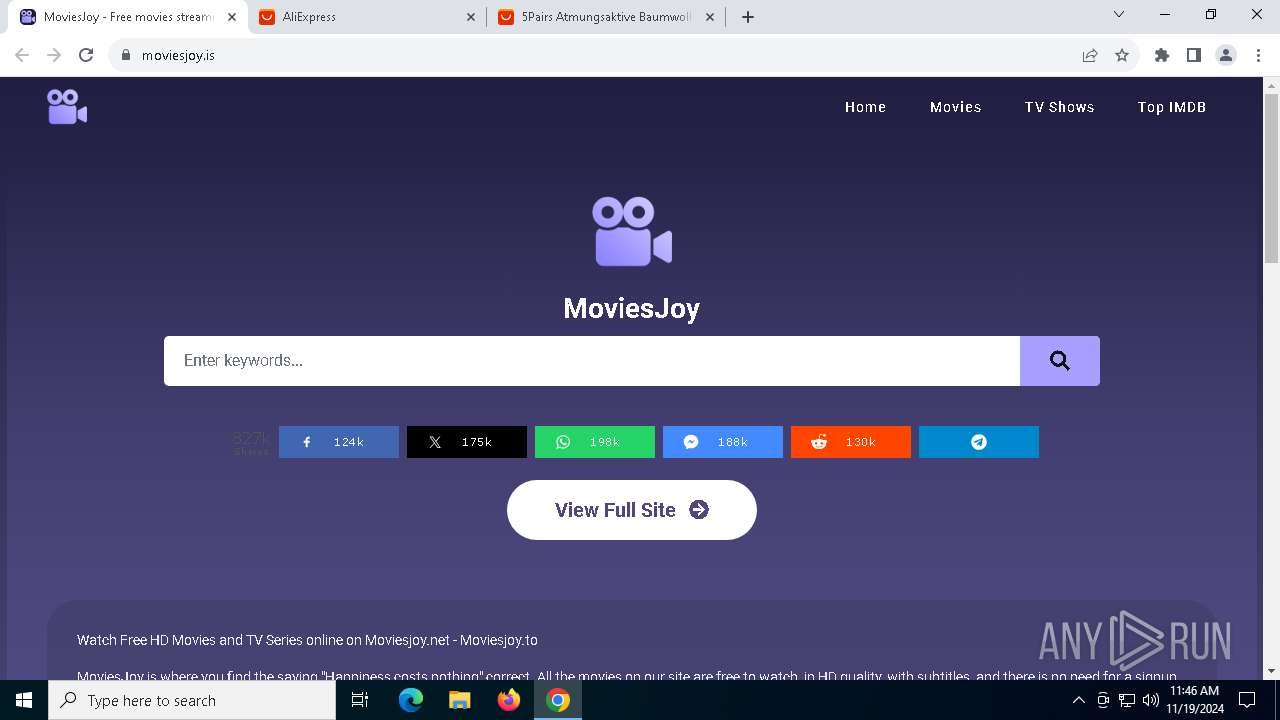Launch Firefox from taskbar
1280x720 pixels.
pyautogui.click(x=509, y=700)
